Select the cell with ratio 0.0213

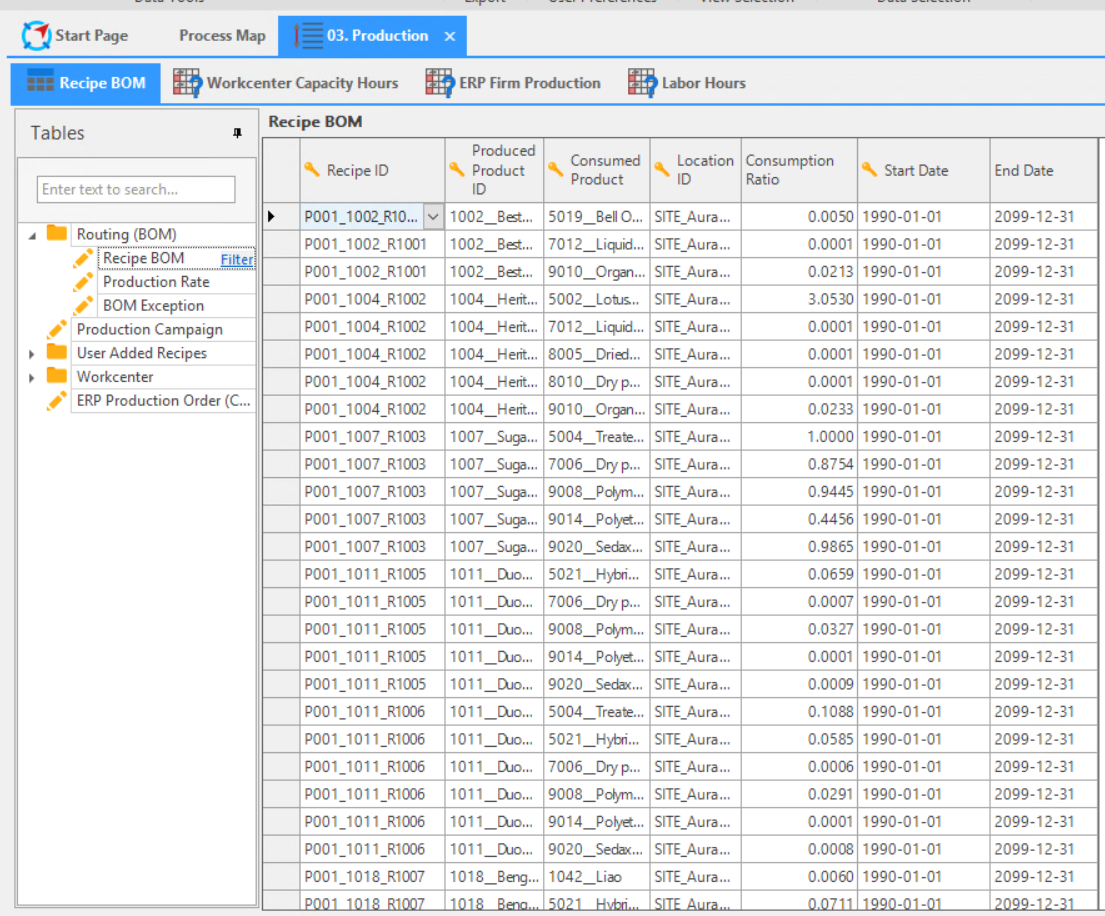pos(799,272)
